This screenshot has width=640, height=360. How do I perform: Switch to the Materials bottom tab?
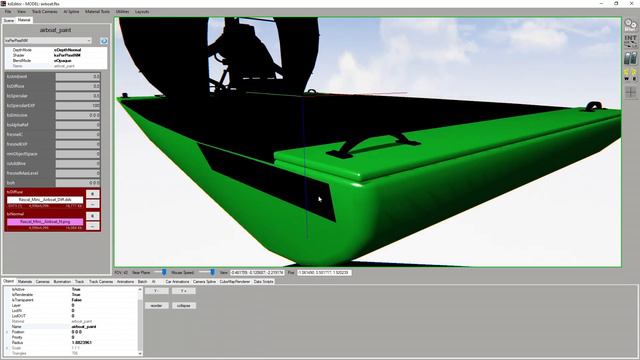pyautogui.click(x=24, y=282)
